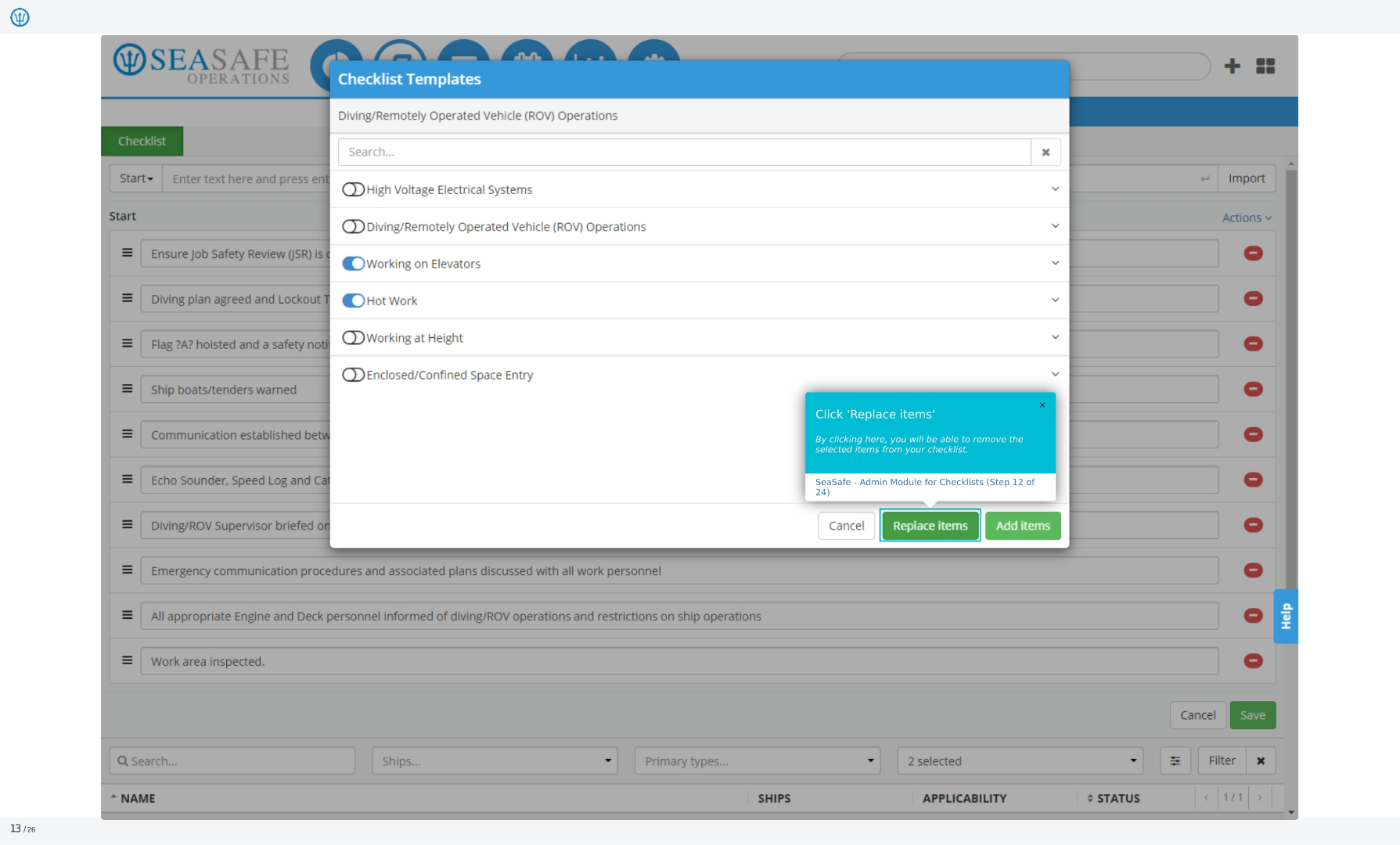Image resolution: width=1400 pixels, height=845 pixels.
Task: Clear filters with the X button beside Filter
Action: [x=1261, y=760]
